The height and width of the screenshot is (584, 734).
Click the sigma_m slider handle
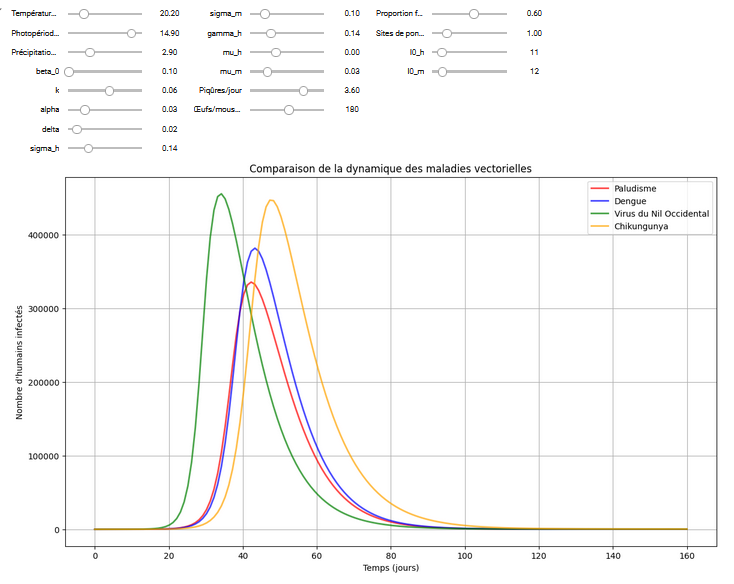tap(265, 14)
